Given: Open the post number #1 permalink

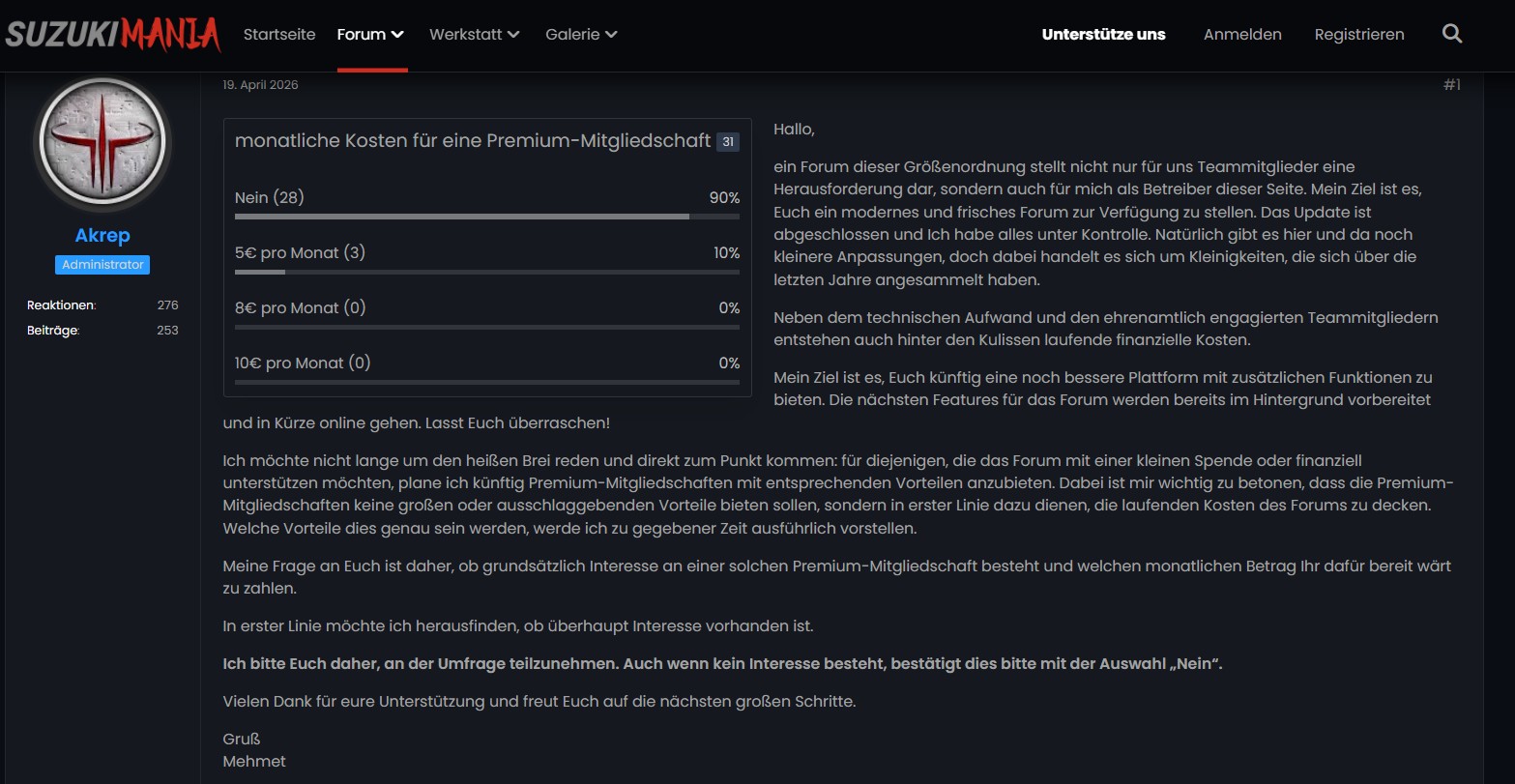Looking at the screenshot, I should 1452,85.
